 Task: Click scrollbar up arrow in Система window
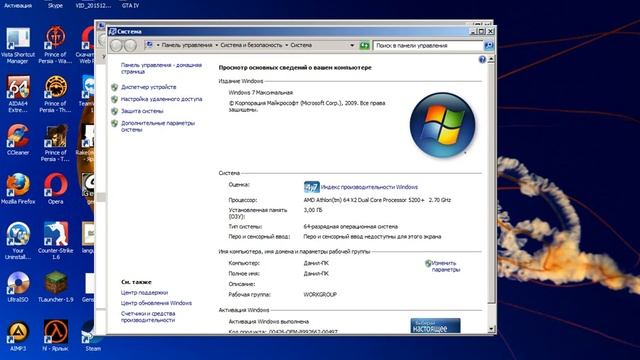[491, 60]
